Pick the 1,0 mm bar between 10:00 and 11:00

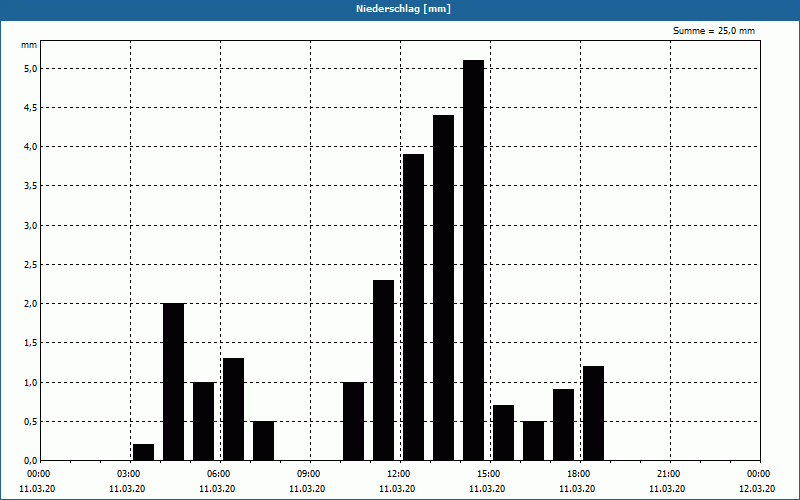[354, 421]
